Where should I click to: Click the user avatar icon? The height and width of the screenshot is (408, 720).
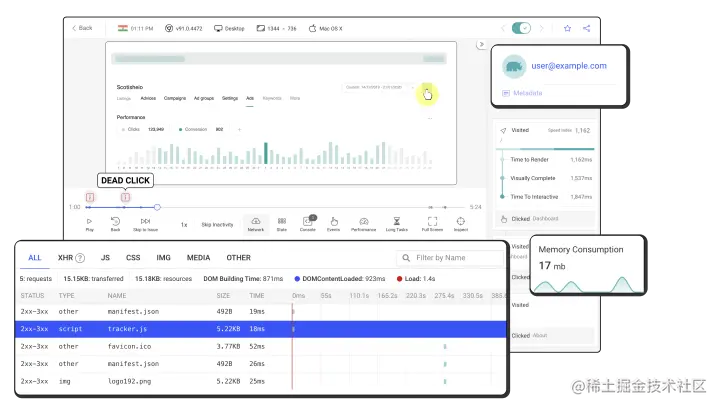pos(514,67)
